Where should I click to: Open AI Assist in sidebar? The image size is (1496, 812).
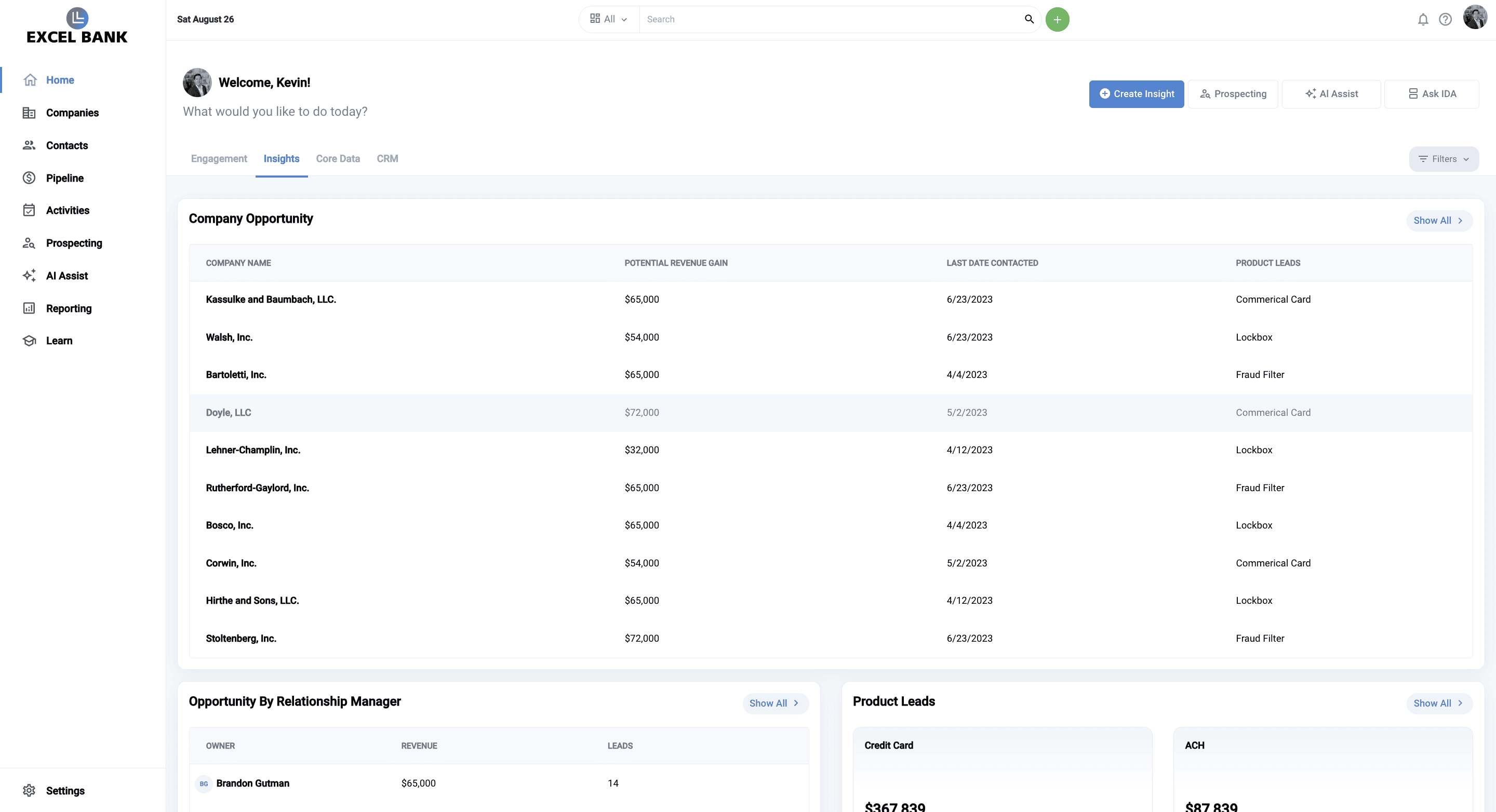(67, 276)
